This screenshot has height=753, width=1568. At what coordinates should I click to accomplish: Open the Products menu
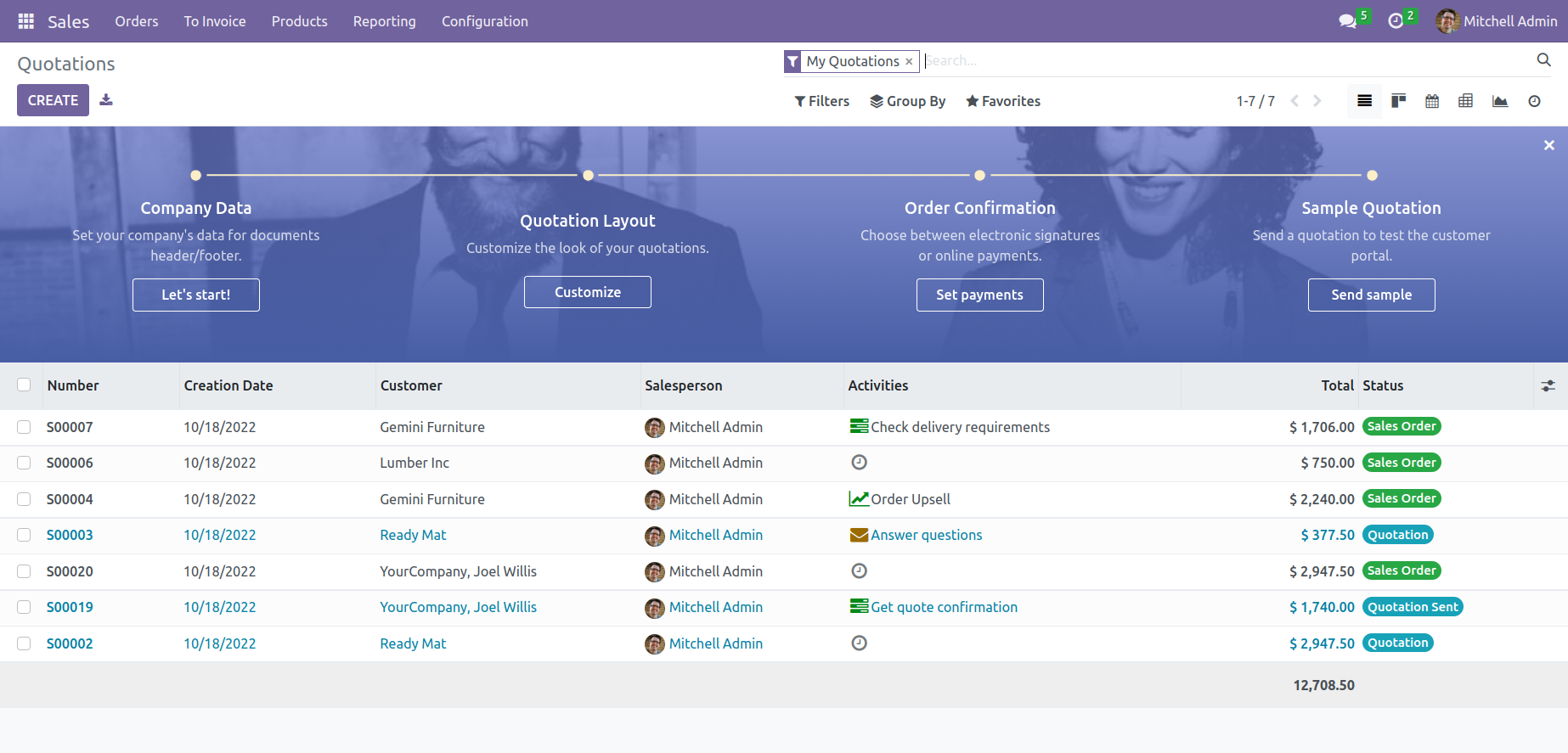(x=299, y=21)
